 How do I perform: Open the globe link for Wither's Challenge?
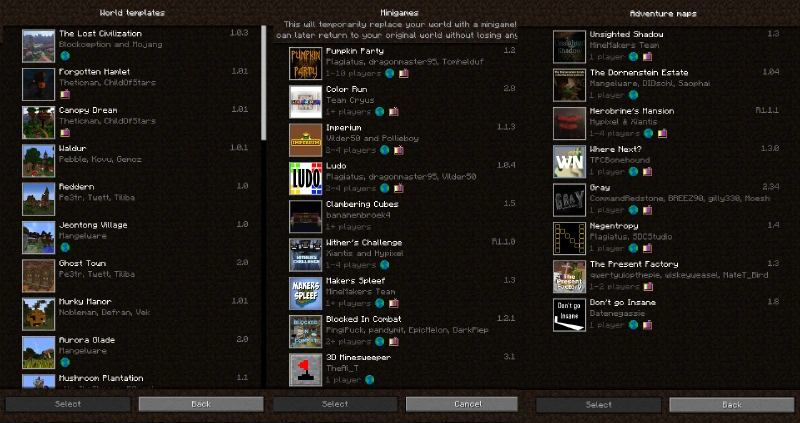[384, 265]
